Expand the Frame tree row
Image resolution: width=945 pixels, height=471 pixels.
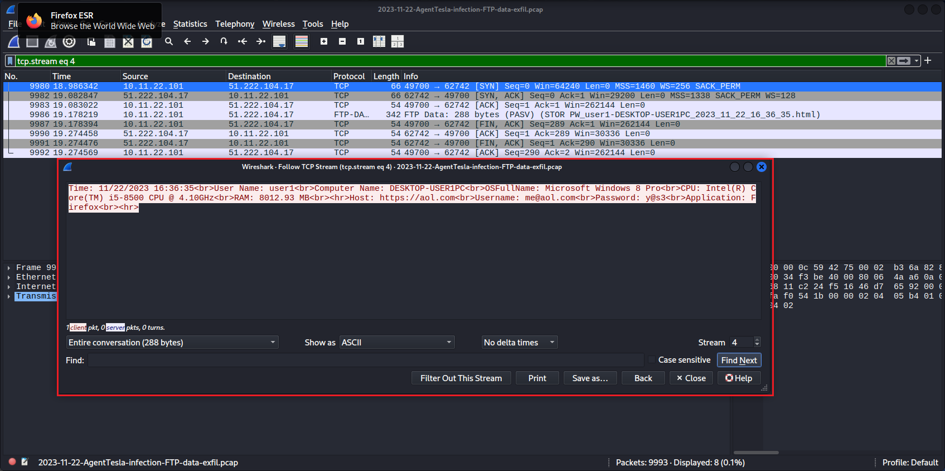coord(9,267)
